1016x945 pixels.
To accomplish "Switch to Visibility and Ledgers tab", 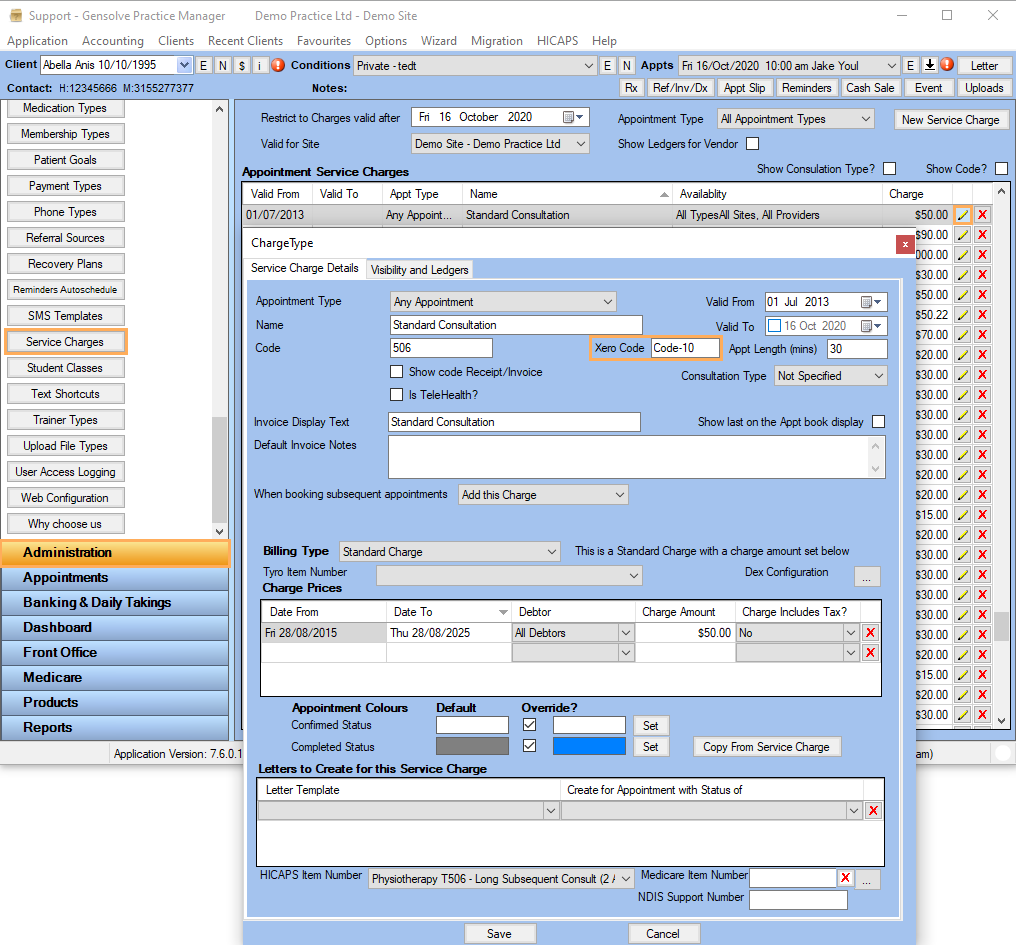I will pyautogui.click(x=419, y=270).
